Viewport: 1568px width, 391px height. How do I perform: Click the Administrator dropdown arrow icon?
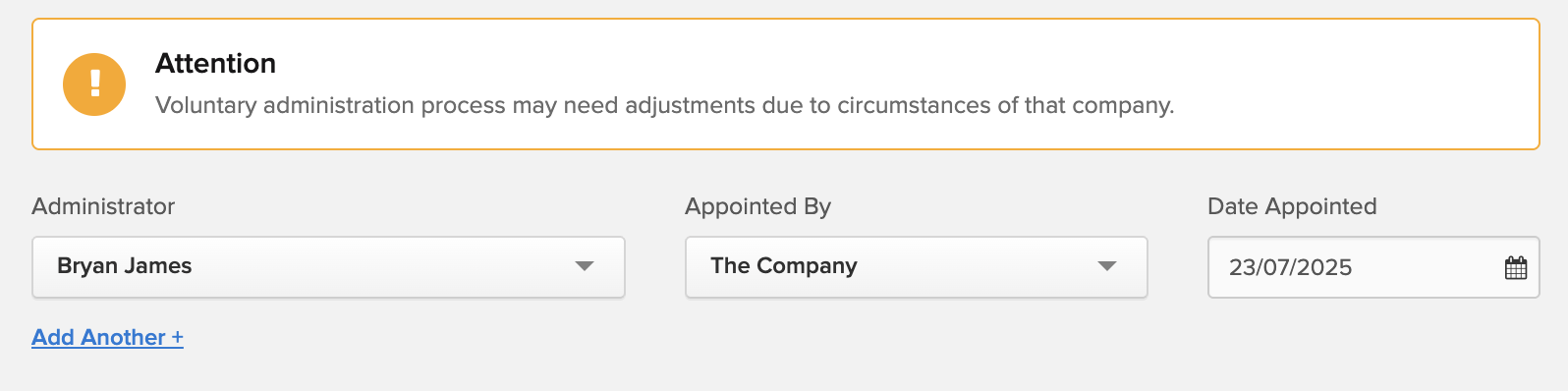coord(585,266)
